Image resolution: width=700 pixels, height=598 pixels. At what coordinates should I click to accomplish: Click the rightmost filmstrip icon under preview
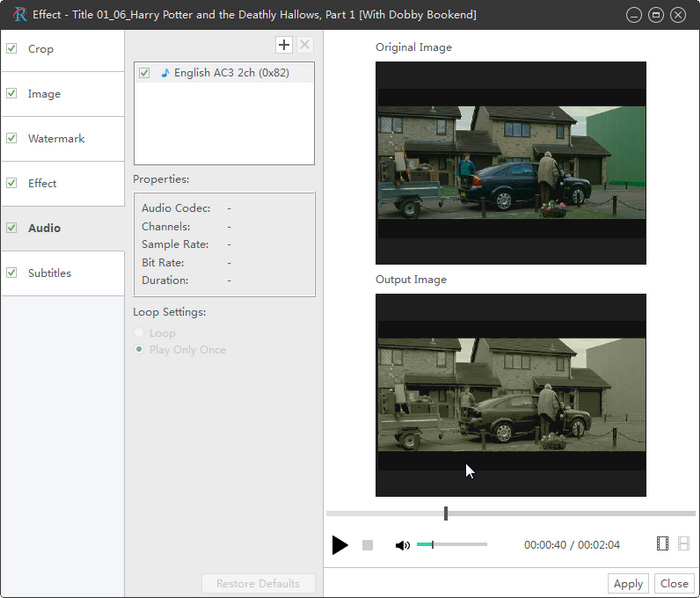[x=684, y=544]
